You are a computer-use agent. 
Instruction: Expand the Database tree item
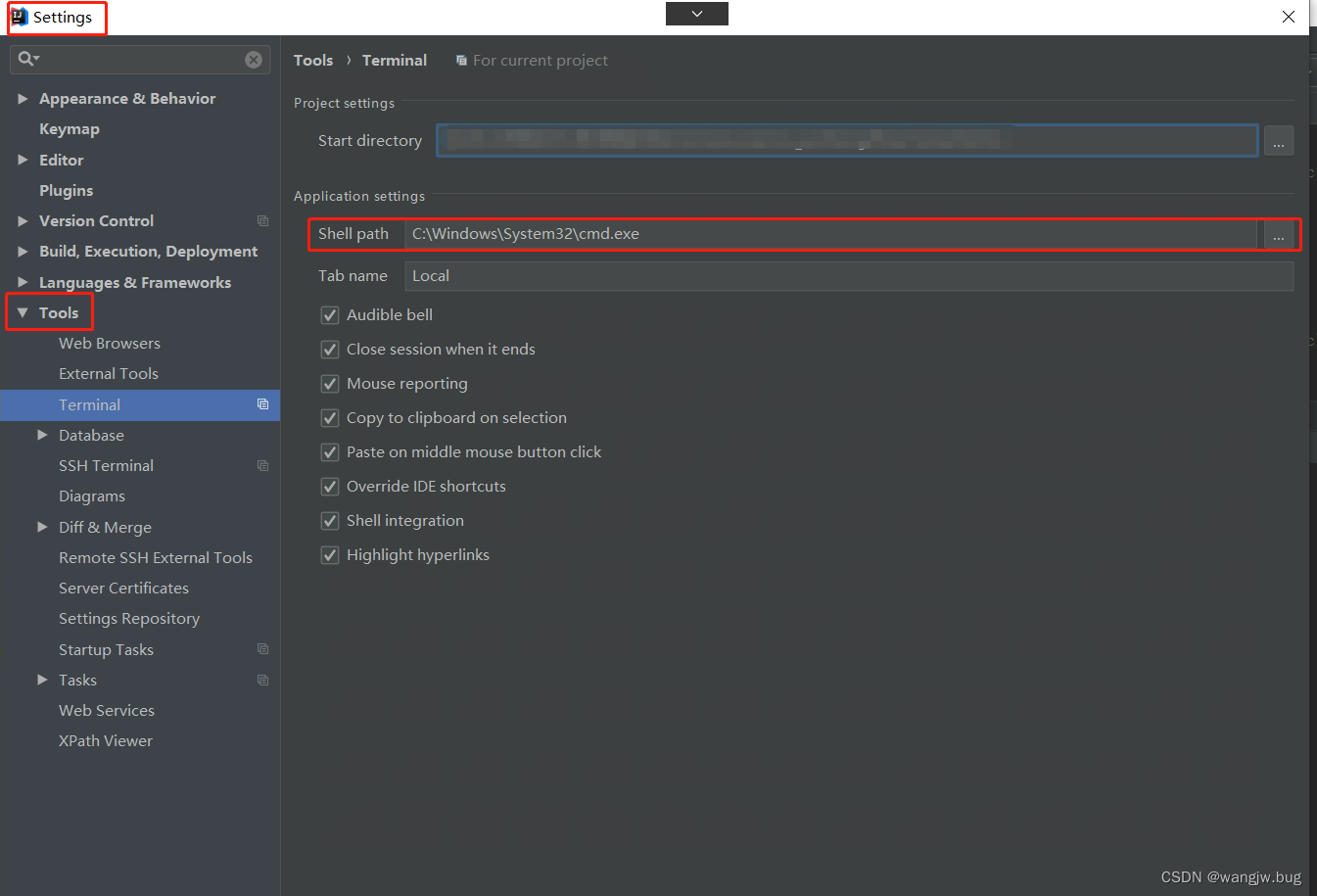click(42, 435)
